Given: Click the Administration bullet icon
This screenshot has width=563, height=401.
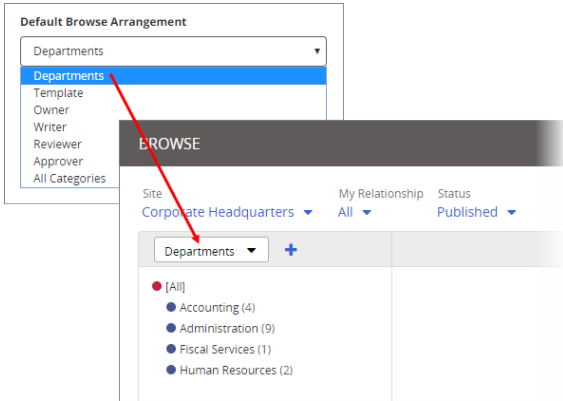Looking at the screenshot, I should pyautogui.click(x=171, y=328).
